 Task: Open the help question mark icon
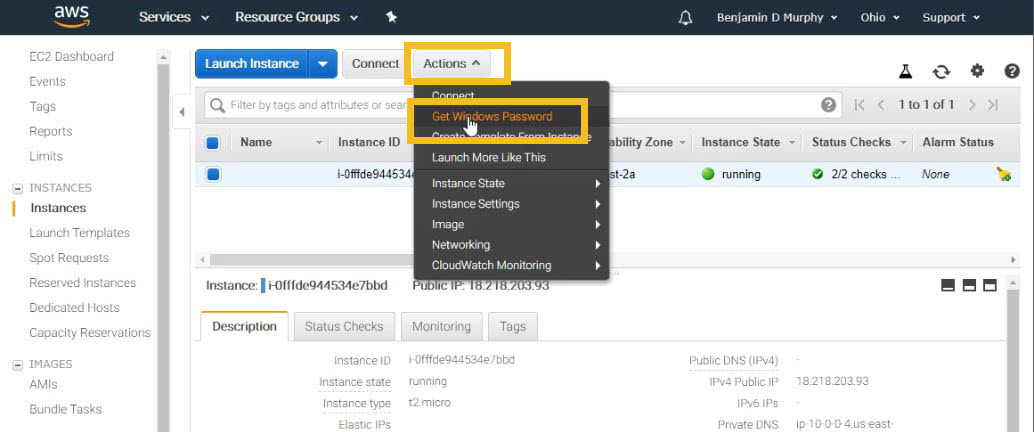click(1012, 71)
